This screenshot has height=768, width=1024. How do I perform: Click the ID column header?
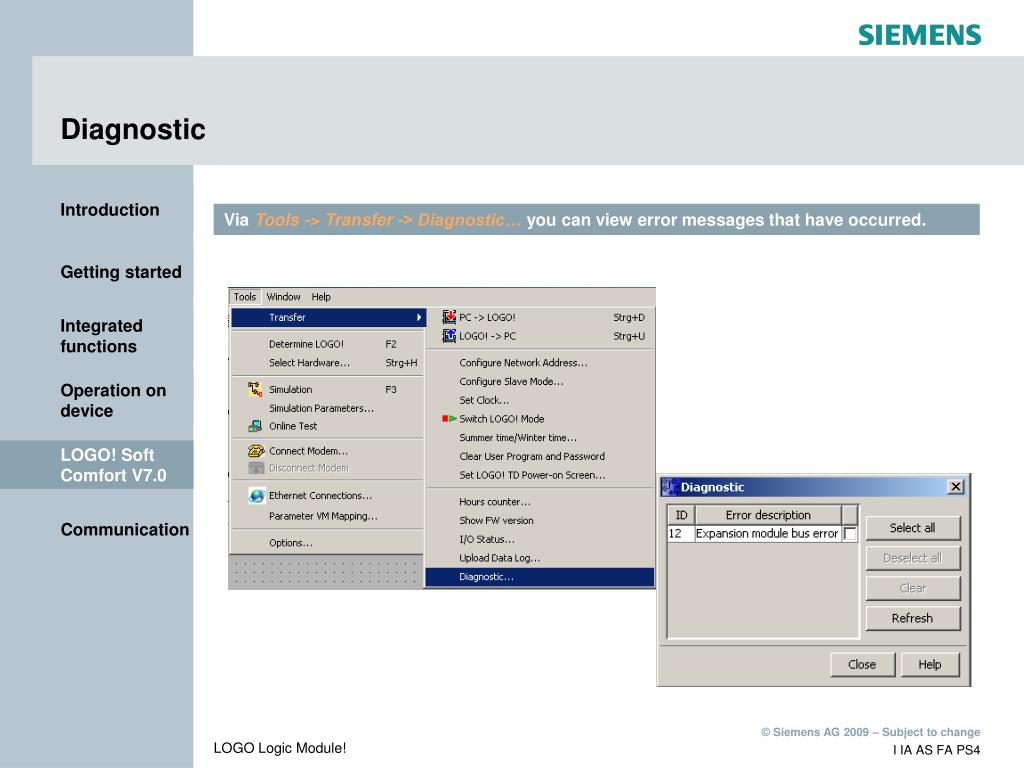click(x=681, y=515)
